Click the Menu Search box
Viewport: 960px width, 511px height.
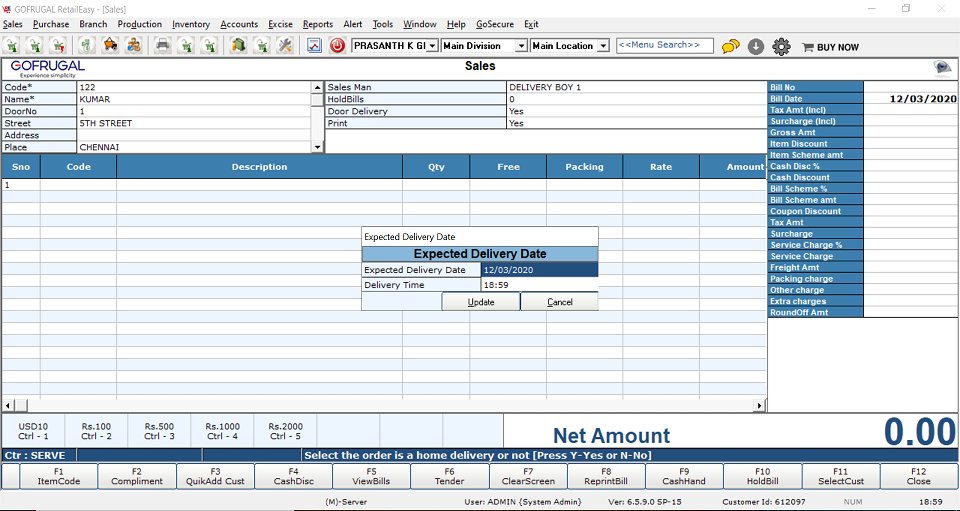pos(665,45)
